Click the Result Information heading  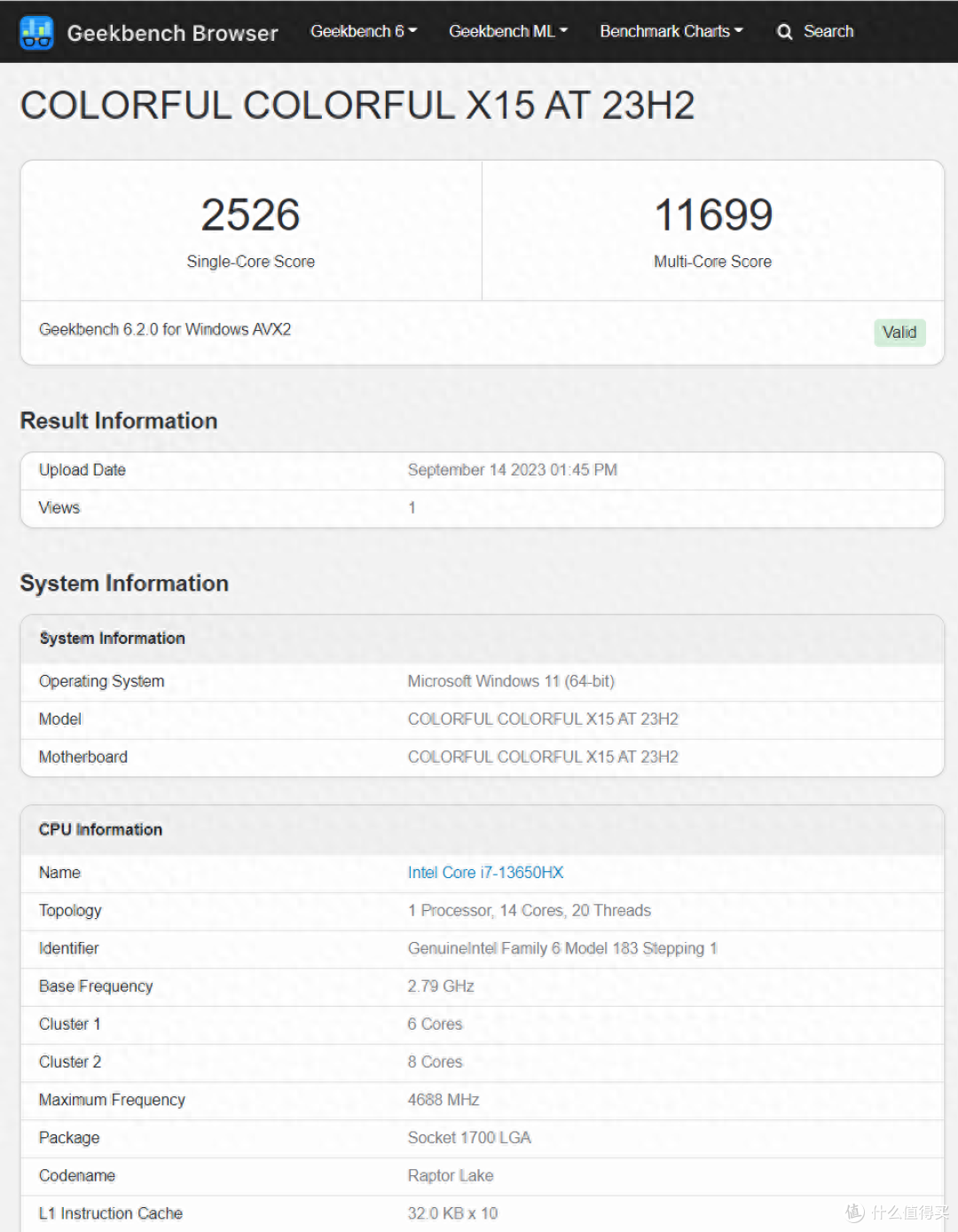tap(119, 420)
